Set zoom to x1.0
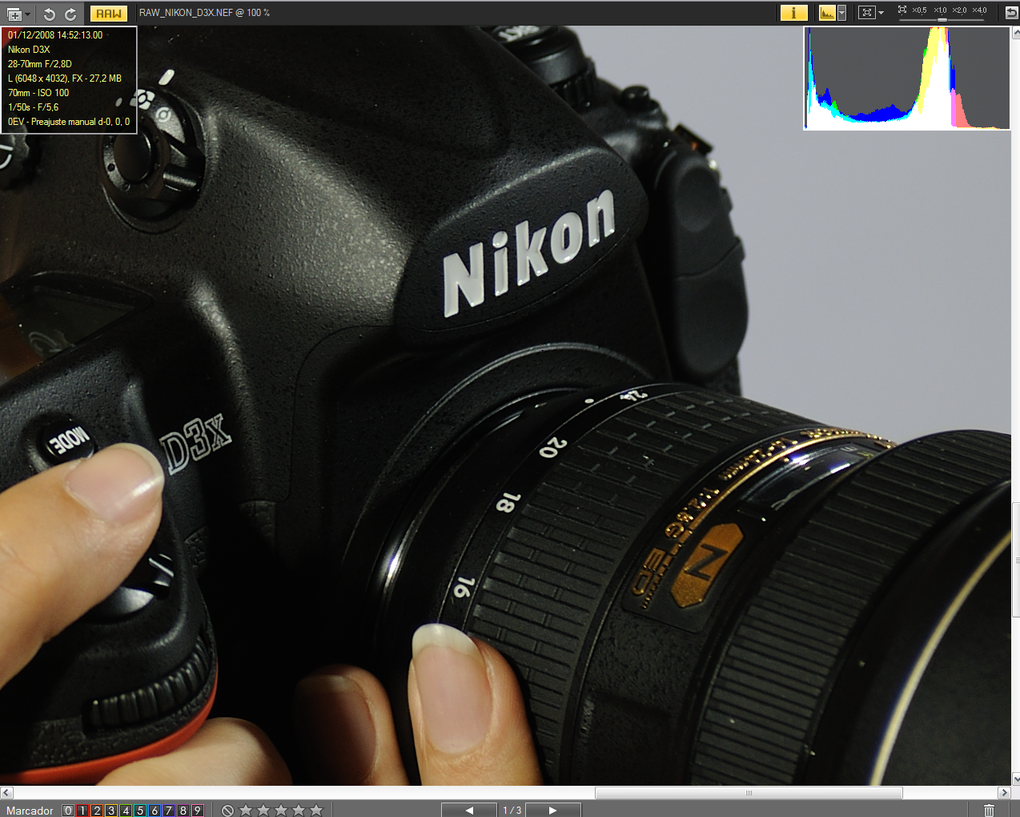Image resolution: width=1020 pixels, height=817 pixels. tap(940, 10)
